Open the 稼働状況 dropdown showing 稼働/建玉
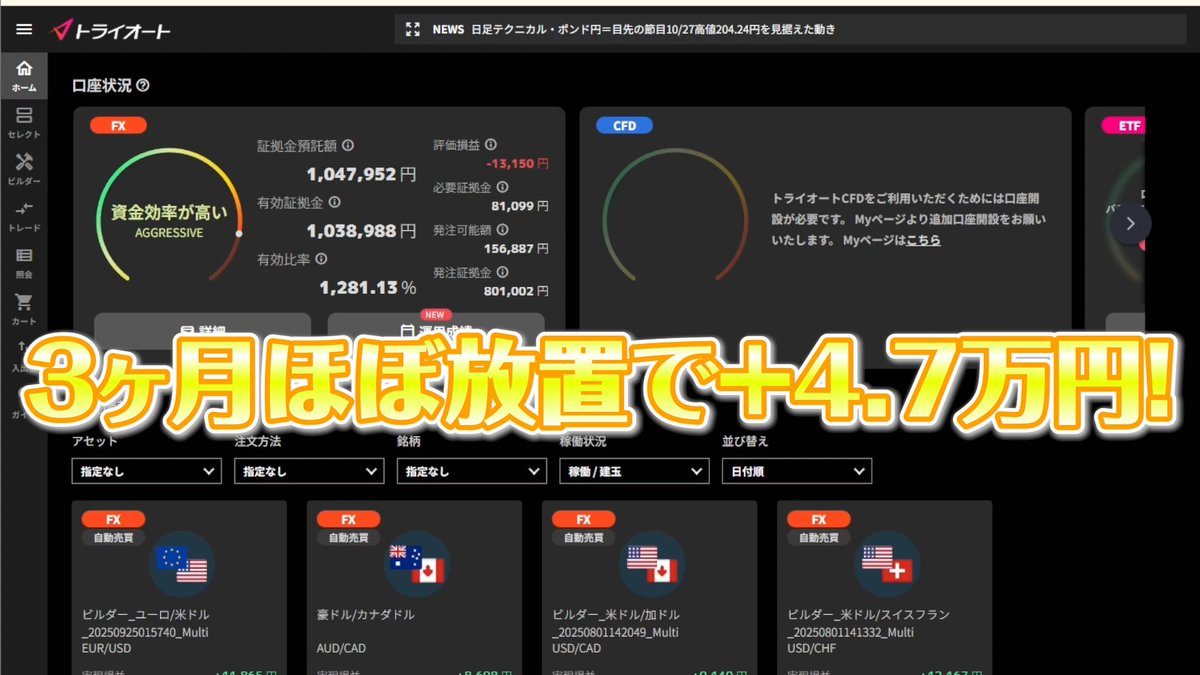This screenshot has height=675, width=1200. pyautogui.click(x=634, y=471)
